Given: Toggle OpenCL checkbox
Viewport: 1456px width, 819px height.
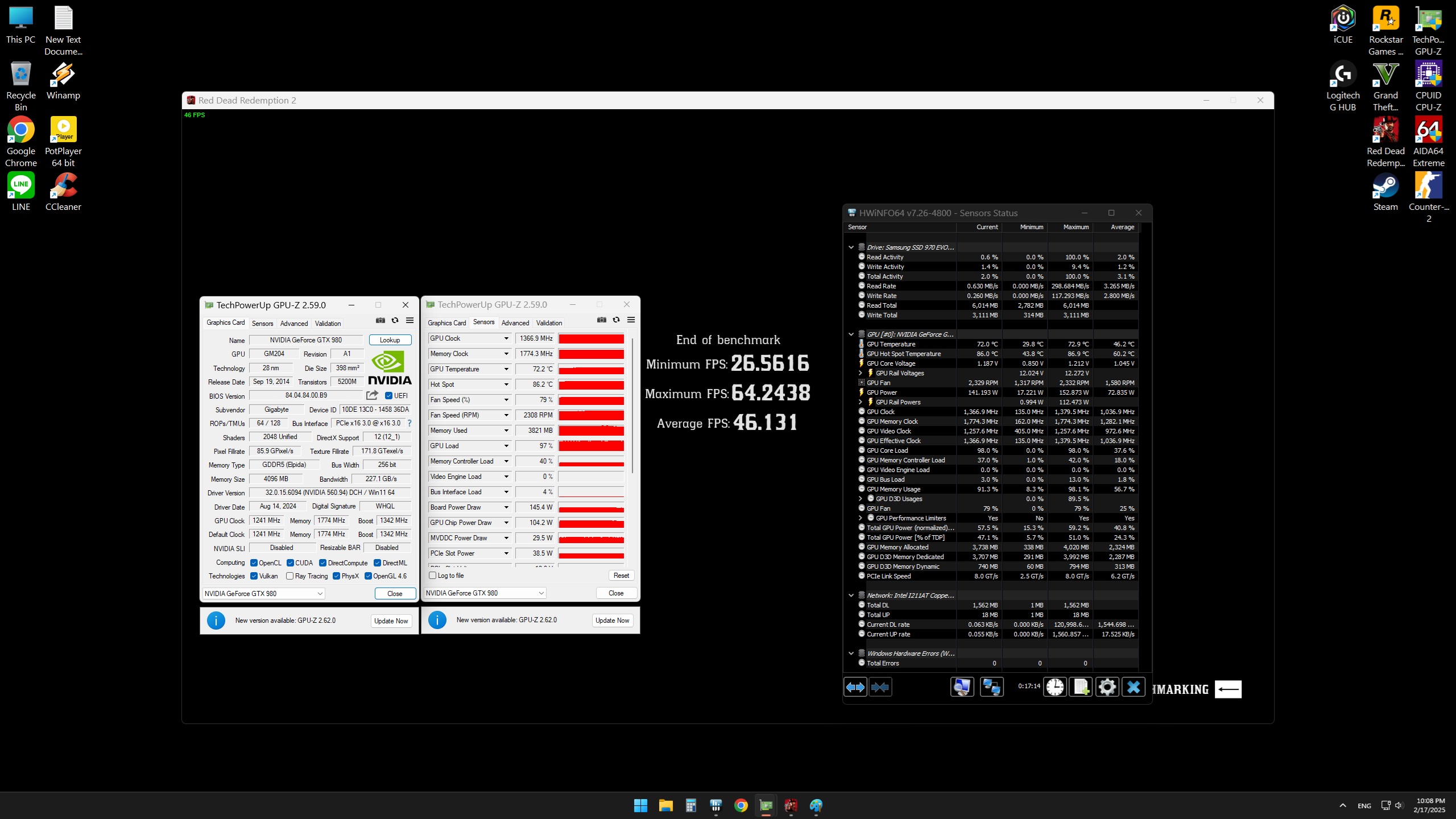Looking at the screenshot, I should pos(254,563).
